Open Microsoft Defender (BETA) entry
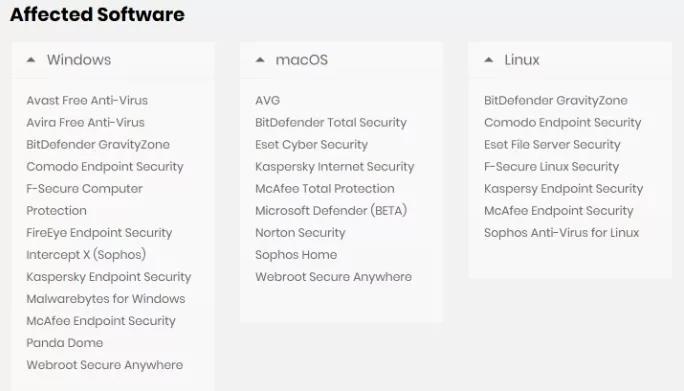Image resolution: width=684 pixels, height=391 pixels. (331, 211)
